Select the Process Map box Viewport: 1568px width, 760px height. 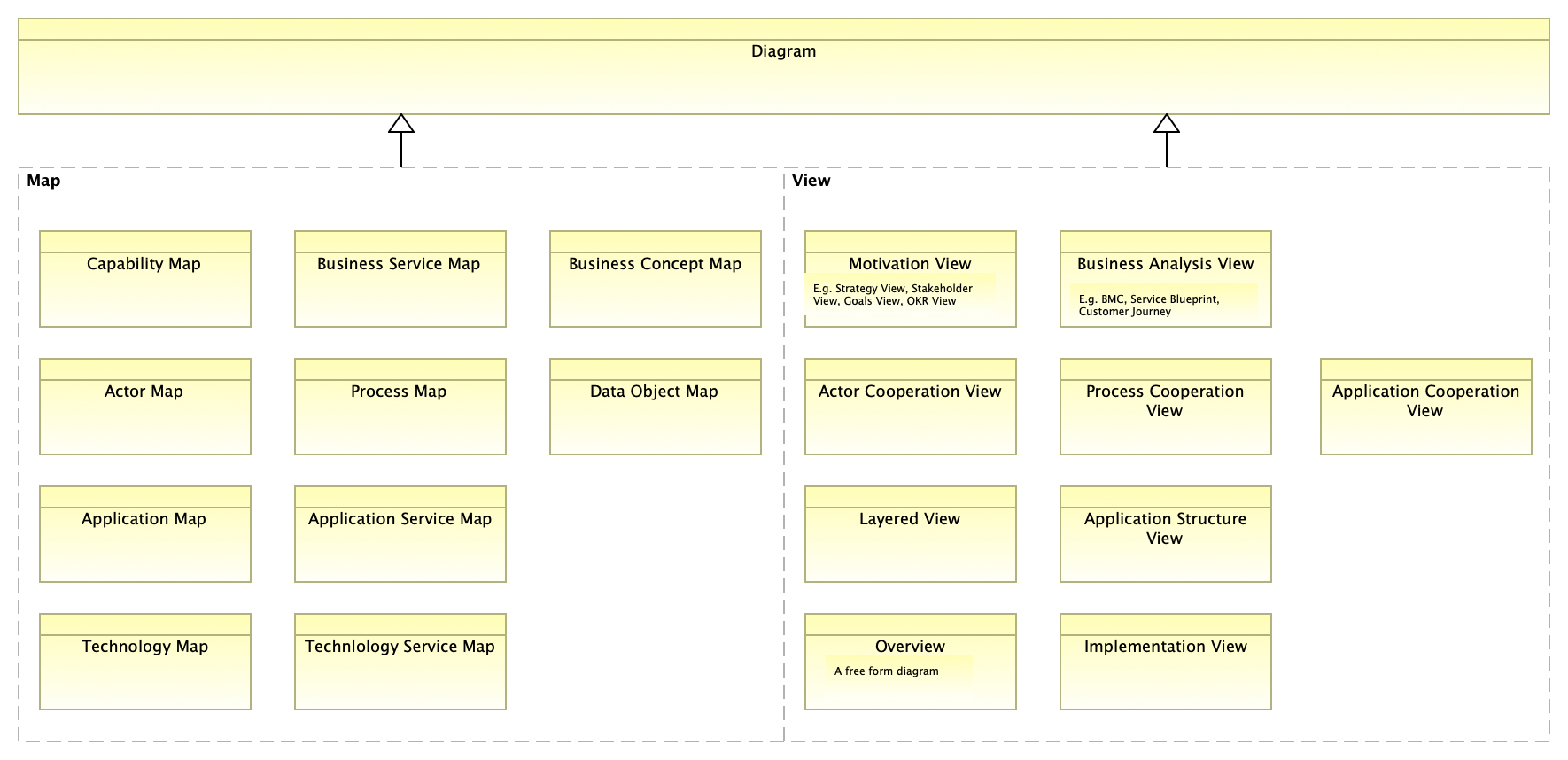pyautogui.click(x=400, y=407)
